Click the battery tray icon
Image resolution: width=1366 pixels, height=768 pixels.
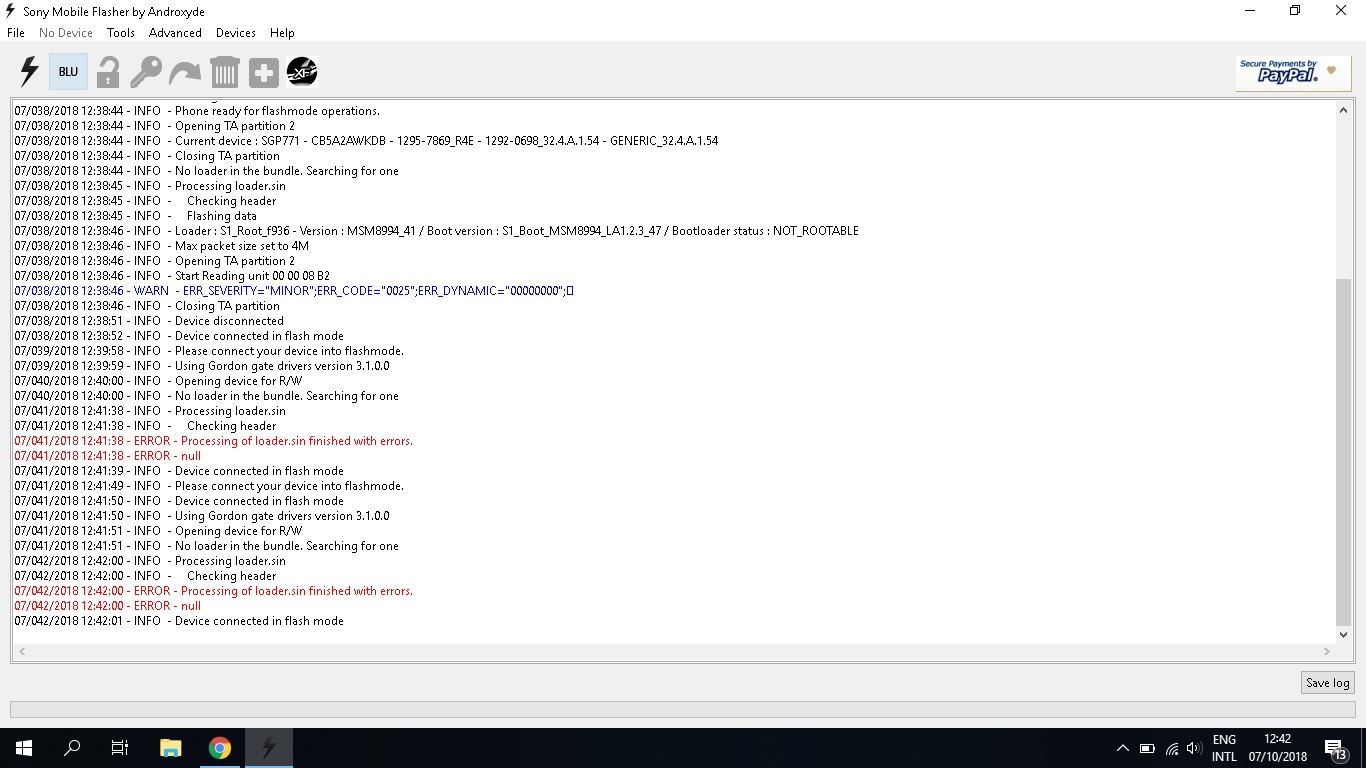[x=1147, y=748]
